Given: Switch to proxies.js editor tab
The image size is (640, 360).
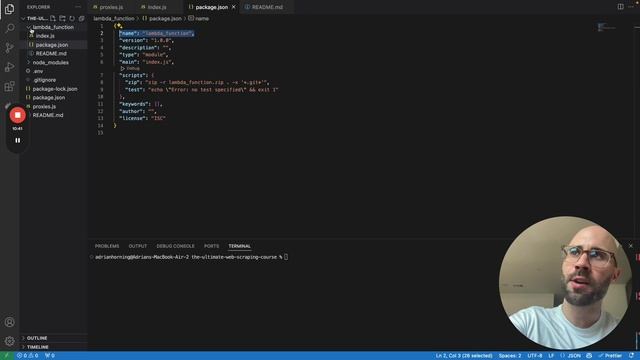Looking at the screenshot, I should pos(111,7).
